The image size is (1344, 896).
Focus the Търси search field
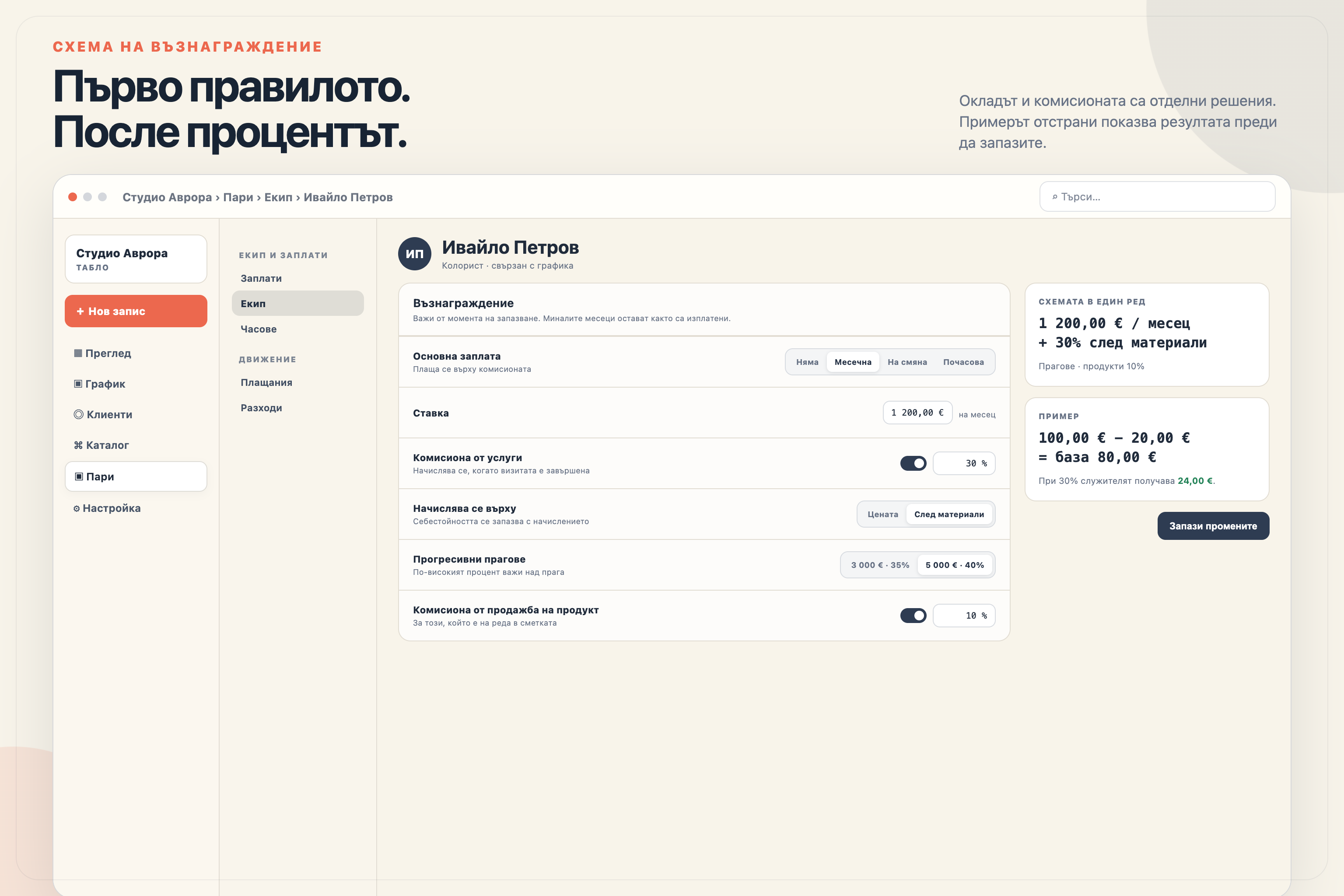pos(1157,197)
